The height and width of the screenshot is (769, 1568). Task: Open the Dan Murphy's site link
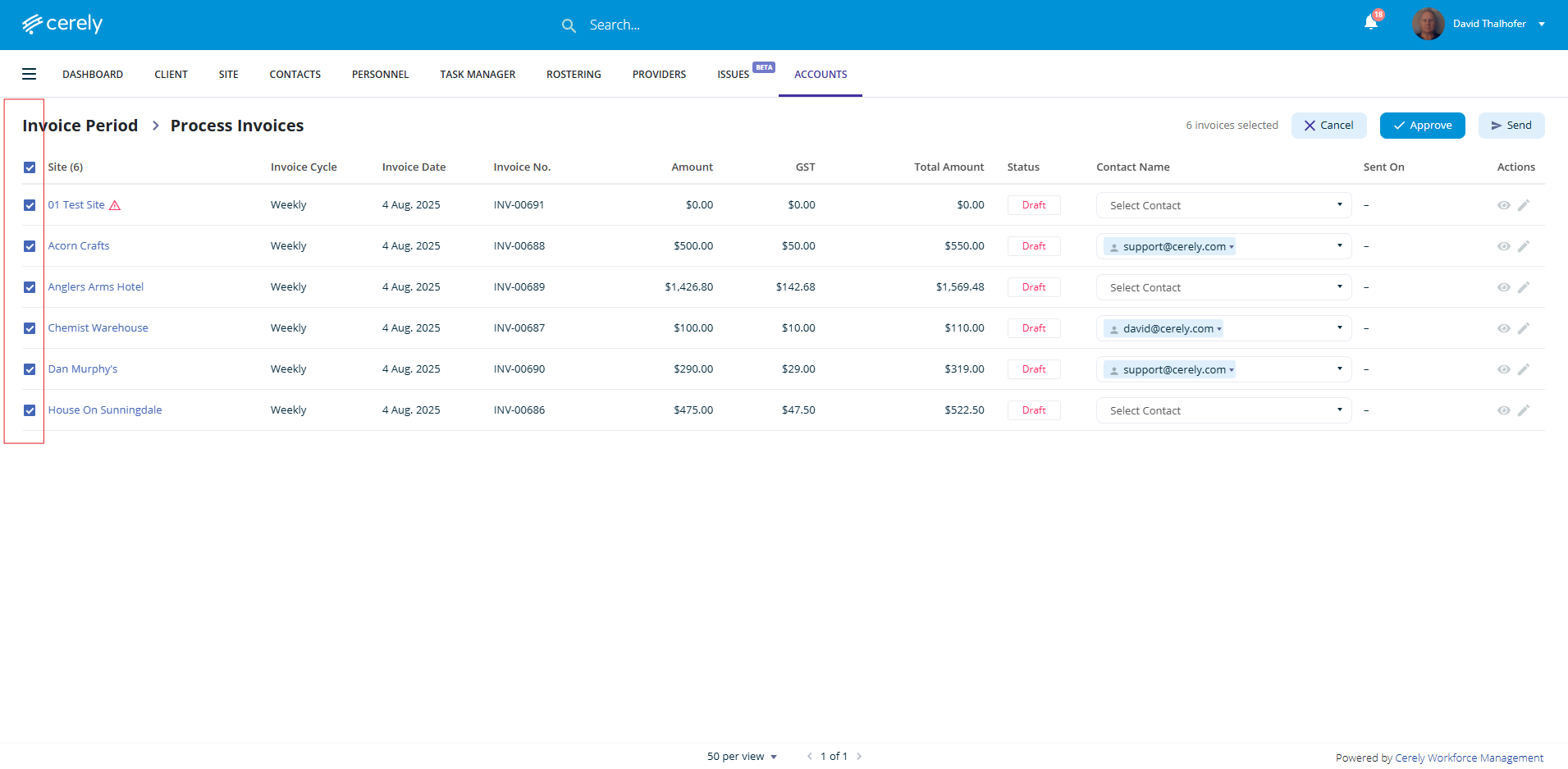(83, 369)
